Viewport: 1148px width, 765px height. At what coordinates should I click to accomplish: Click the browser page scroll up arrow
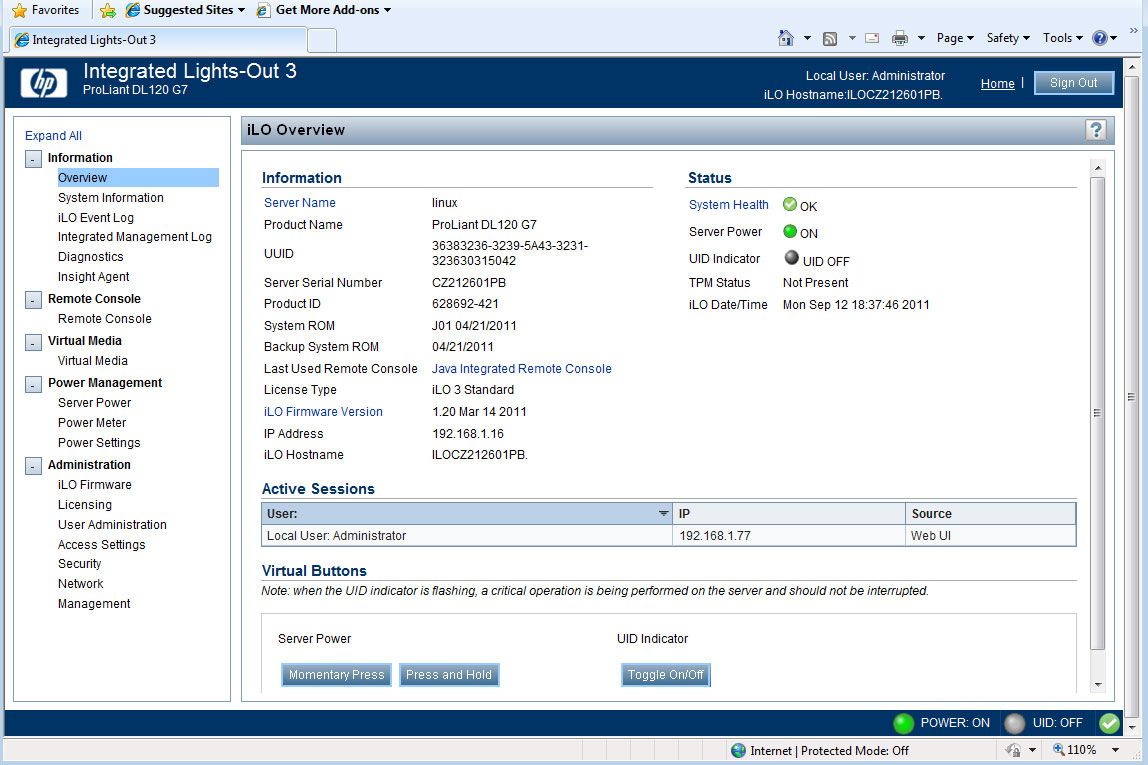[1132, 67]
